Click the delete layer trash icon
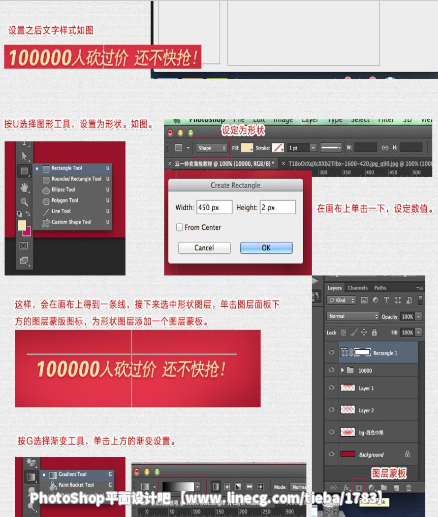The image size is (438, 517). [x=409, y=488]
